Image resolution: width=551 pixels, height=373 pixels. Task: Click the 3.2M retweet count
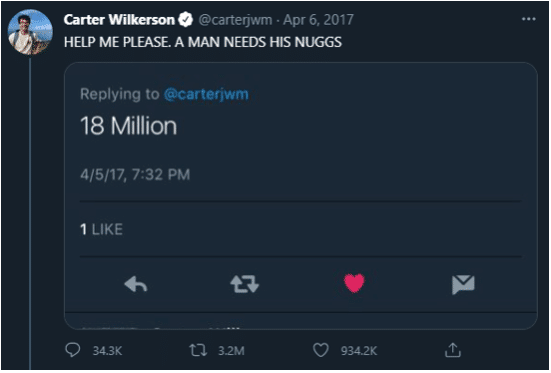click(231, 351)
